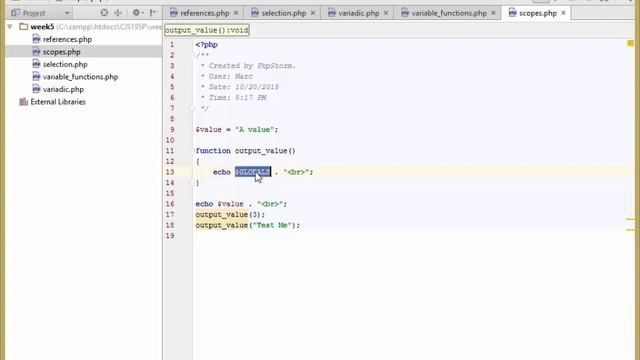Collapse the doc comment fold marker at line 2
The width and height of the screenshot is (640, 360).
(x=192, y=55)
